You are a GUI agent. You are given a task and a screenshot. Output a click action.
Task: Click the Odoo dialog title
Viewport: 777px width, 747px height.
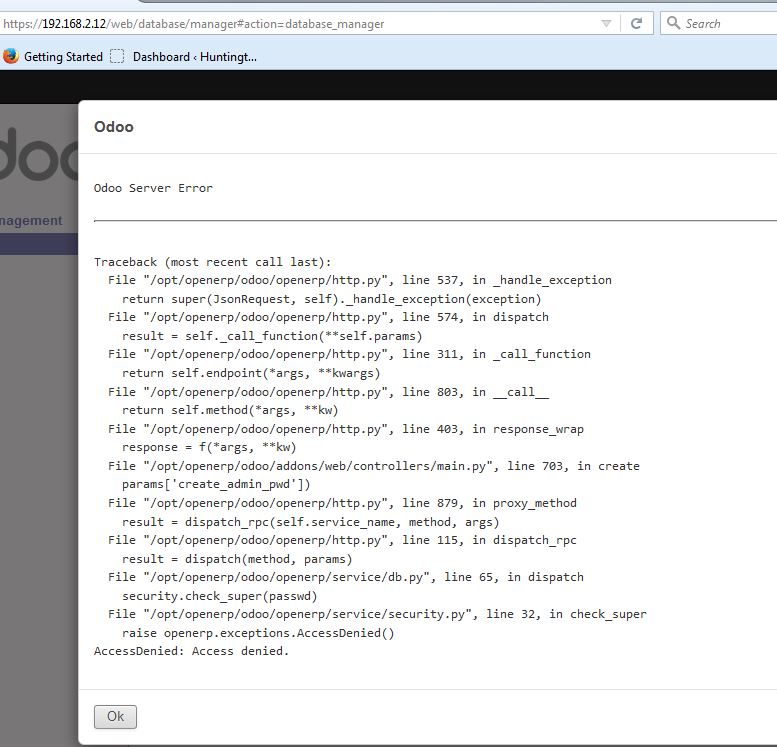pos(113,127)
